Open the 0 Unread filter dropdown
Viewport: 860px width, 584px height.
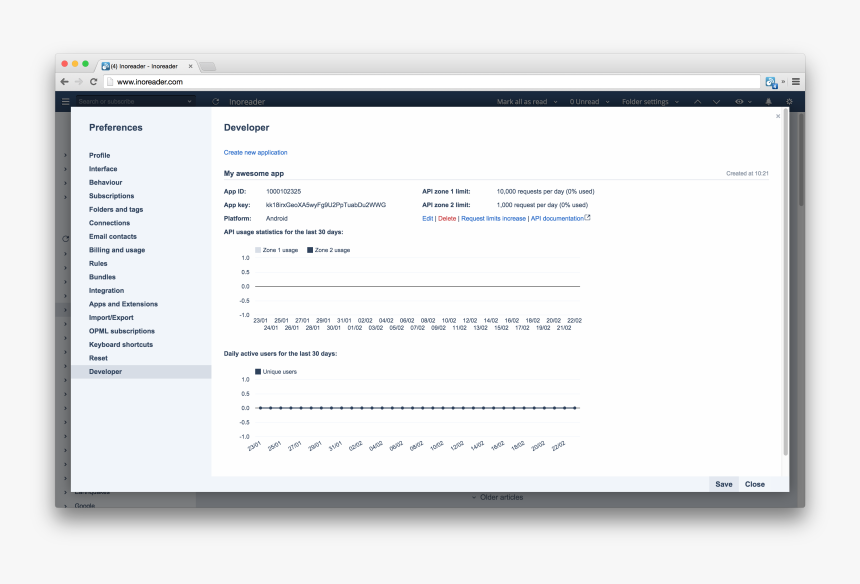coord(589,101)
